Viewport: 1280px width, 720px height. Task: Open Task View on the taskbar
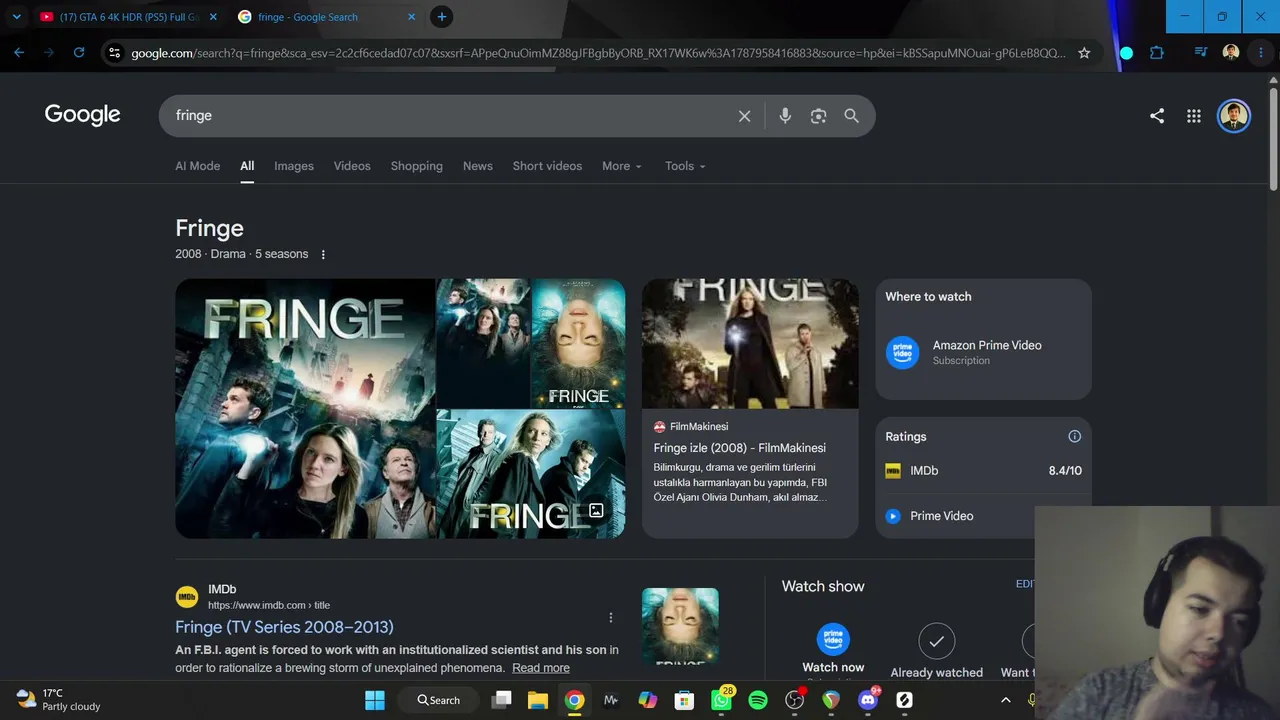point(502,700)
